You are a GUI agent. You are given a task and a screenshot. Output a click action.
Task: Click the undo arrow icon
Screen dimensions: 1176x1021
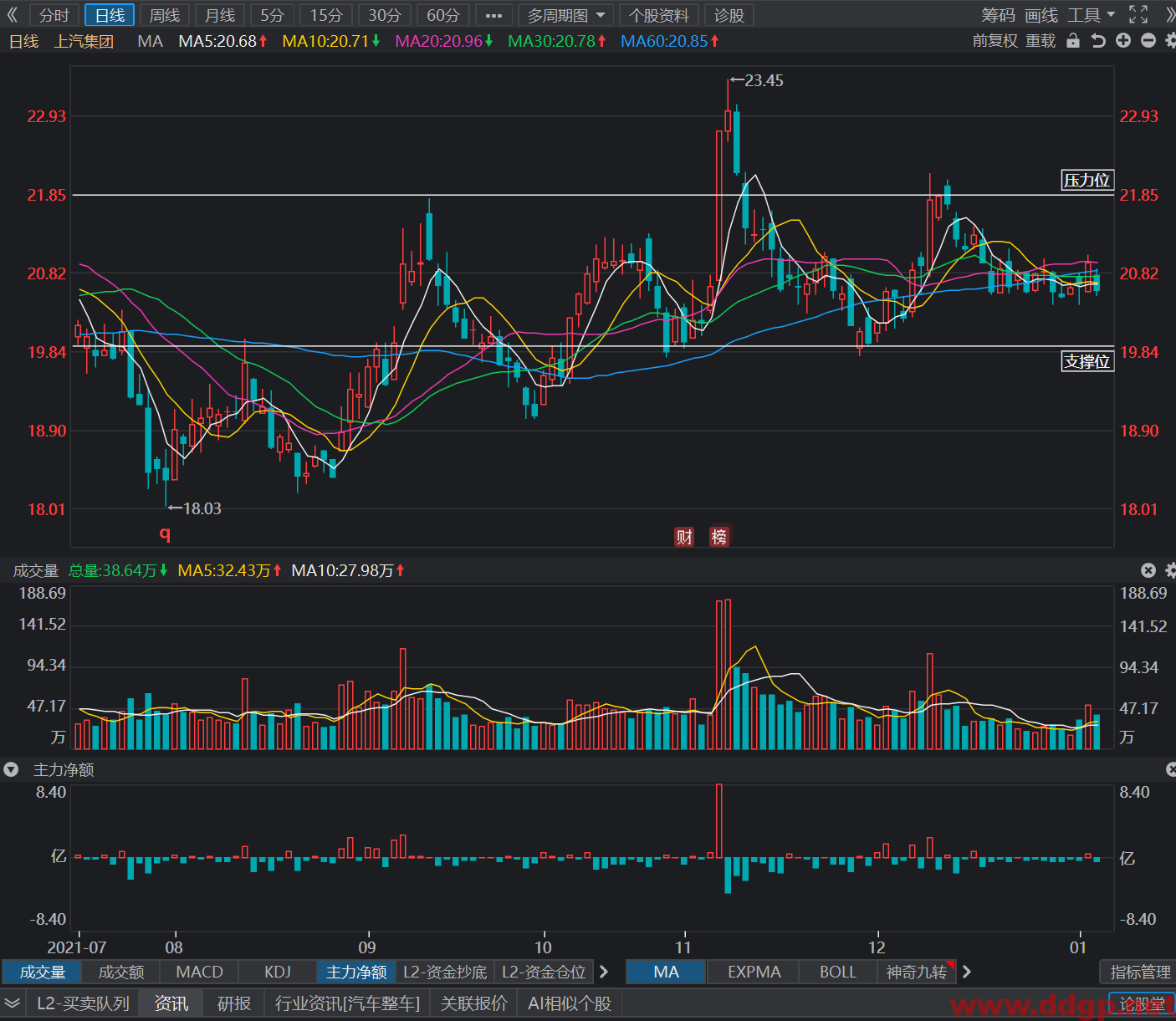pos(1098,41)
